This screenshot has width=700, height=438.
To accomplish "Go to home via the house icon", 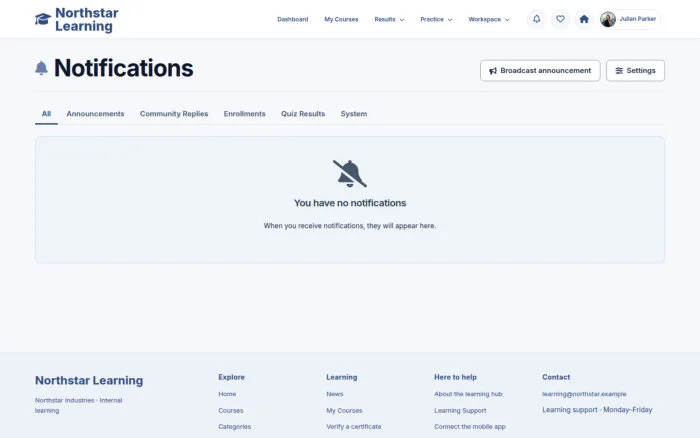I will click(x=584, y=19).
